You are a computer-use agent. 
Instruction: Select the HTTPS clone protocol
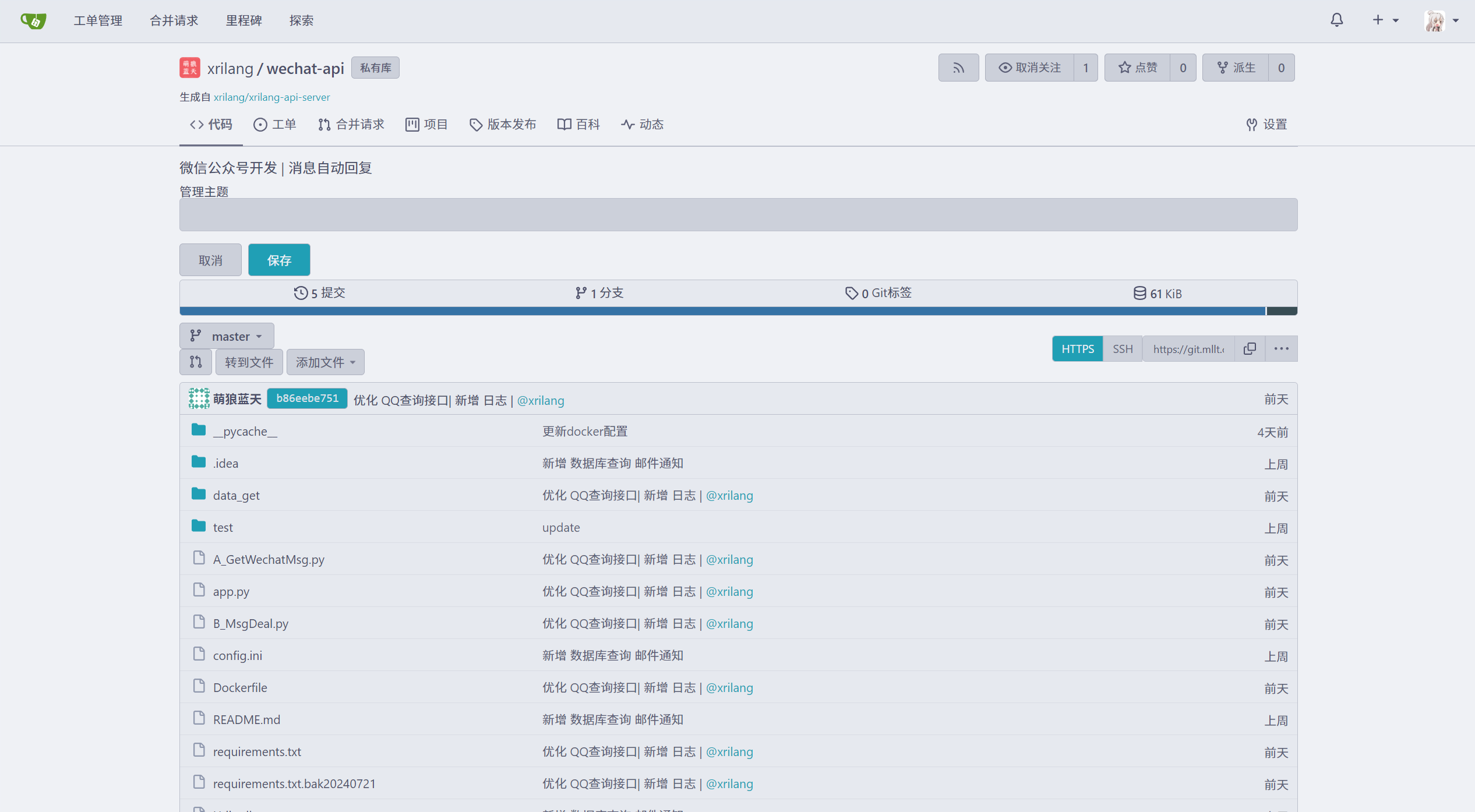click(1077, 348)
